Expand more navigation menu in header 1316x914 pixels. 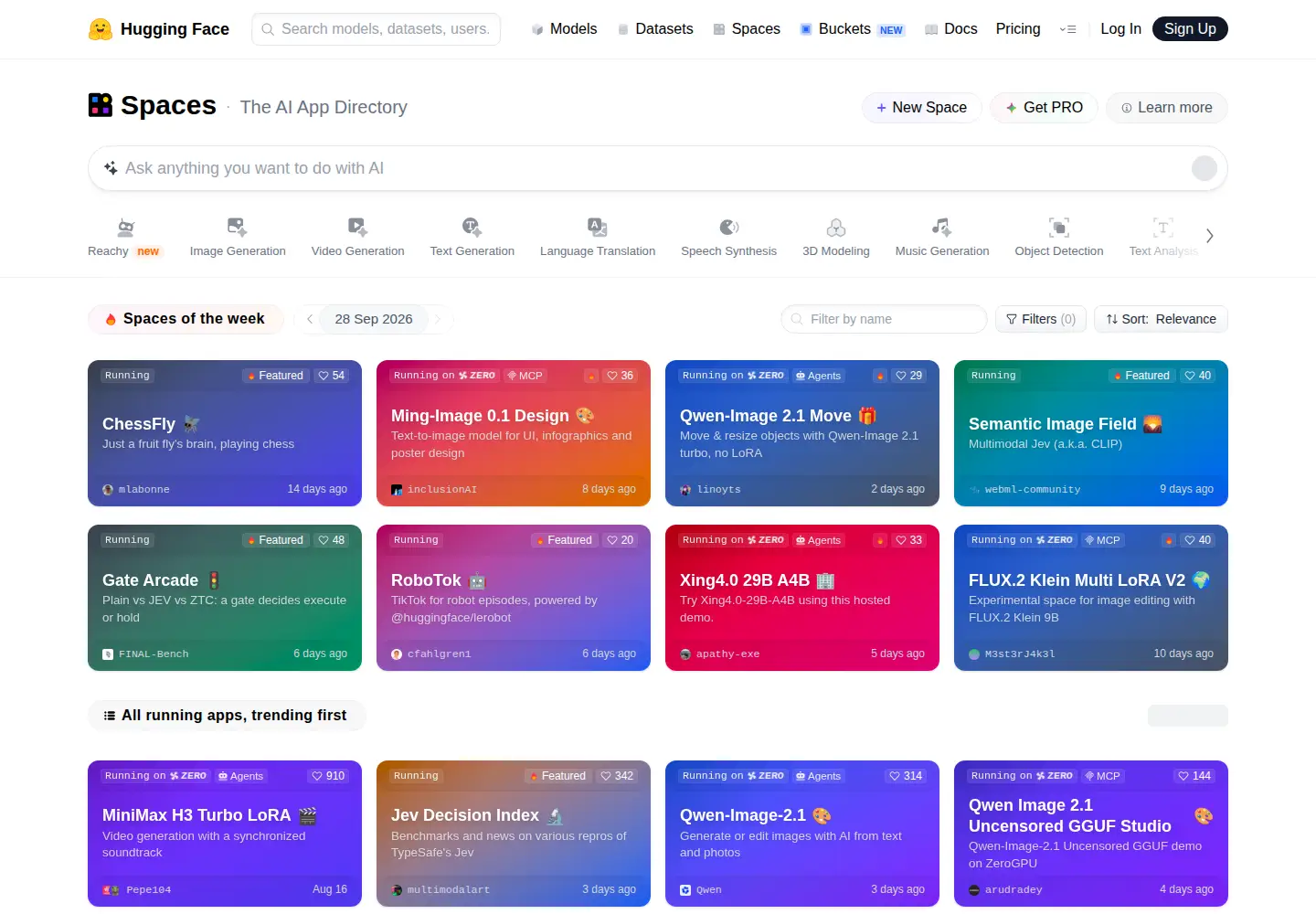(1067, 29)
